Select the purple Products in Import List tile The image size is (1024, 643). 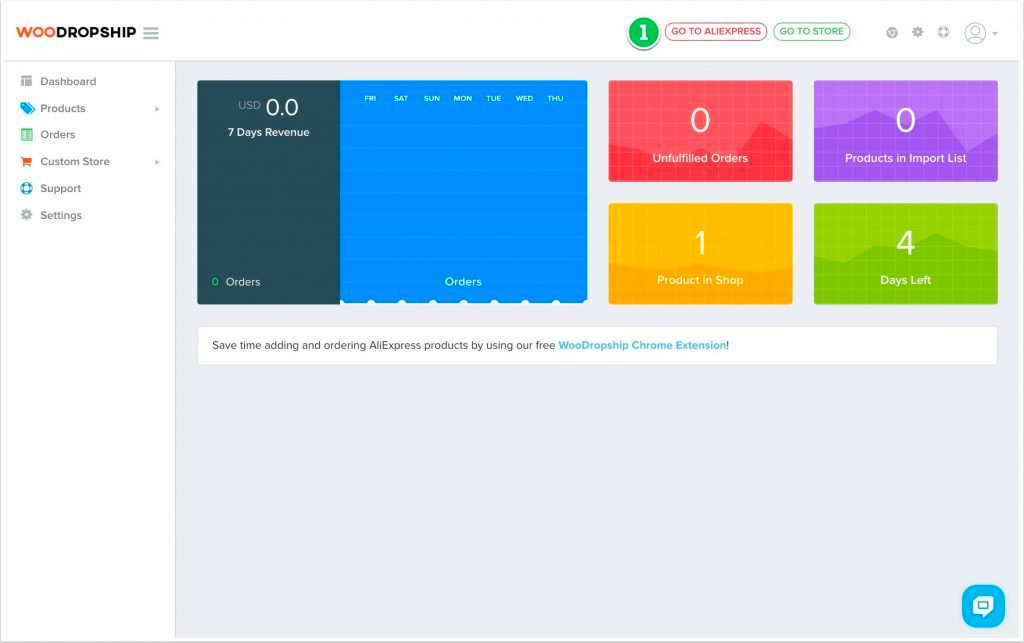pos(905,131)
